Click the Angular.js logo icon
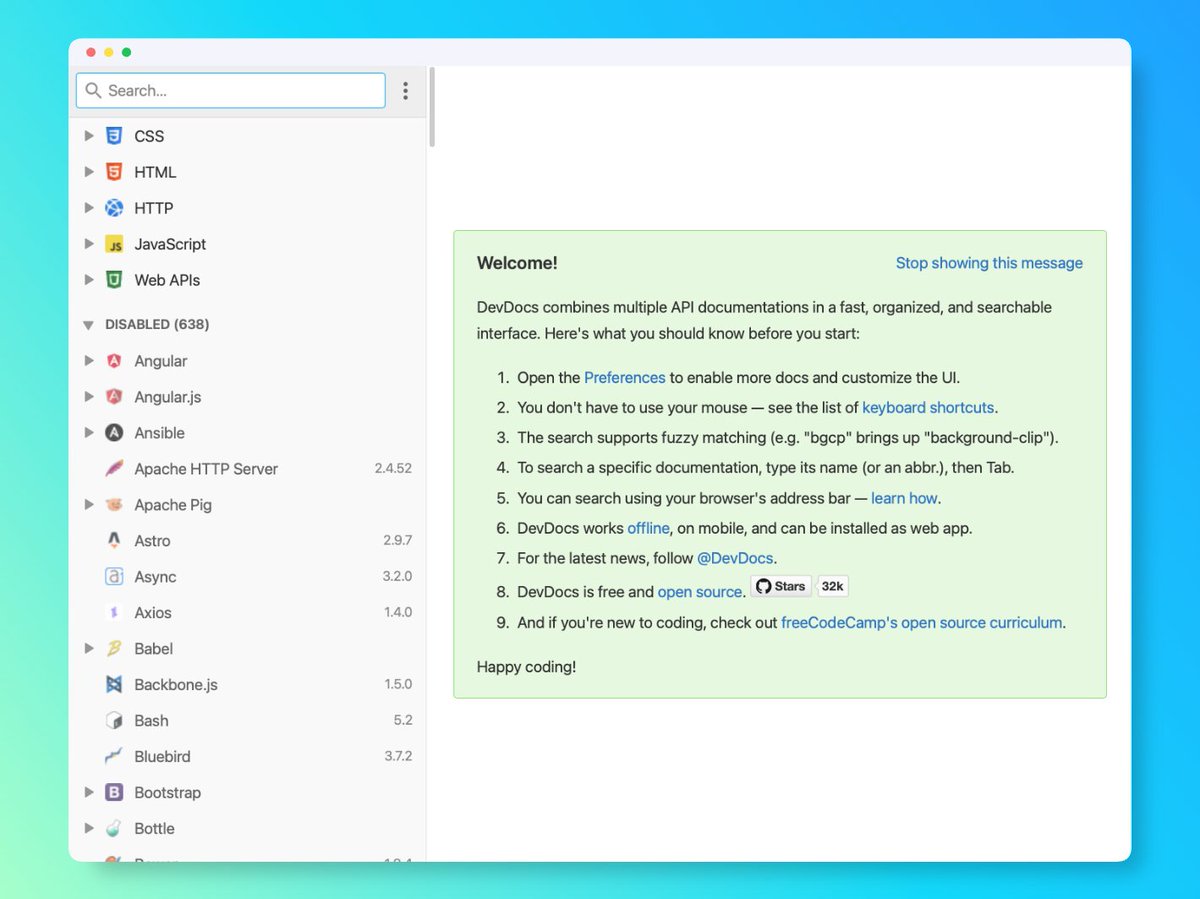1200x899 pixels. [114, 397]
